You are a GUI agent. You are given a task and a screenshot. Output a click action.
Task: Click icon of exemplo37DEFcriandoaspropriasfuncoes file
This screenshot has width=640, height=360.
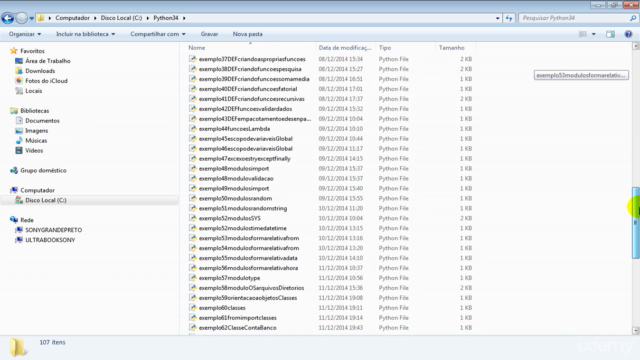[x=193, y=59]
